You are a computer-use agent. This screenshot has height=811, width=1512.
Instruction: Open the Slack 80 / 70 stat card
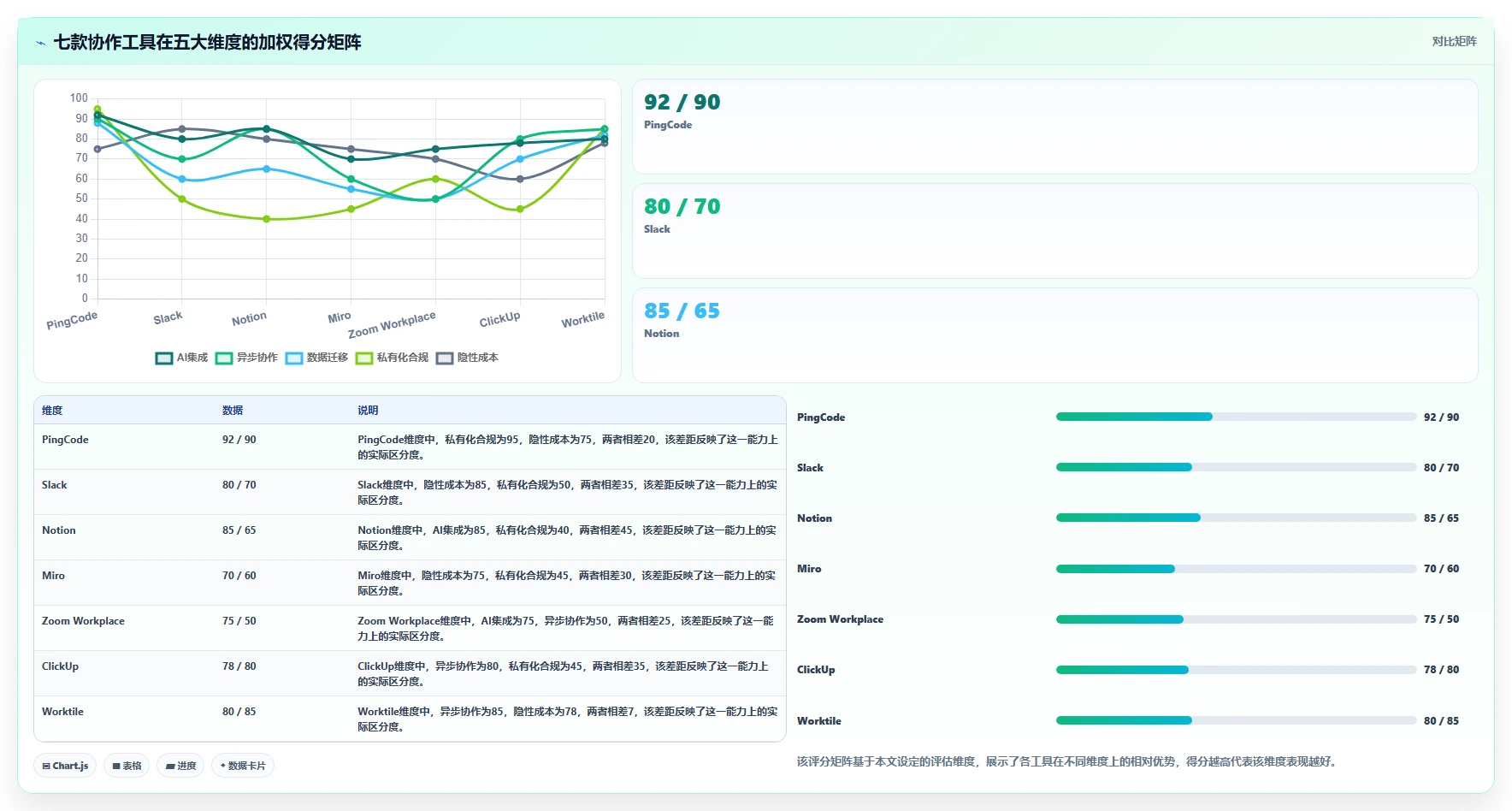tap(1054, 231)
